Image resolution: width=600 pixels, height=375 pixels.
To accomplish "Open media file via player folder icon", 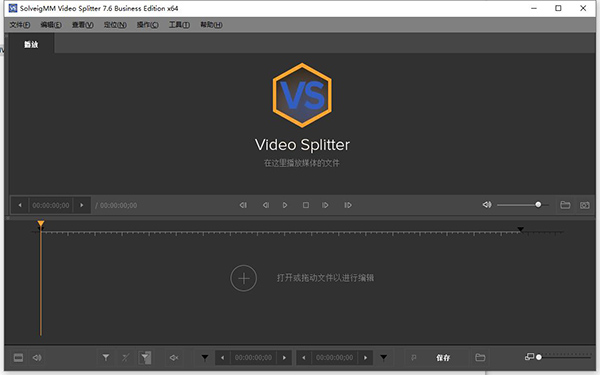I will click(565, 205).
